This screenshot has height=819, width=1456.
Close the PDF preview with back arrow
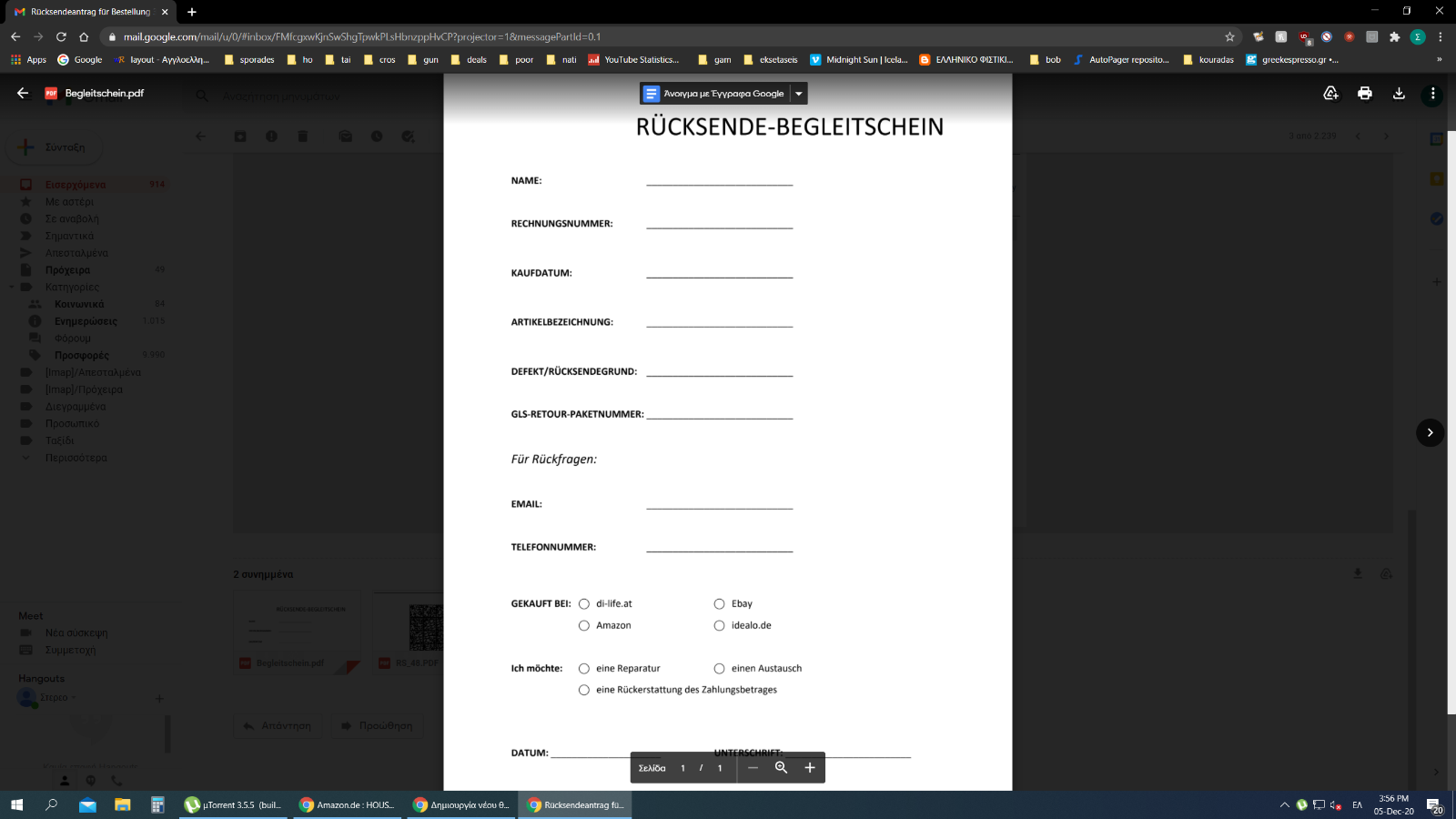click(x=23, y=93)
